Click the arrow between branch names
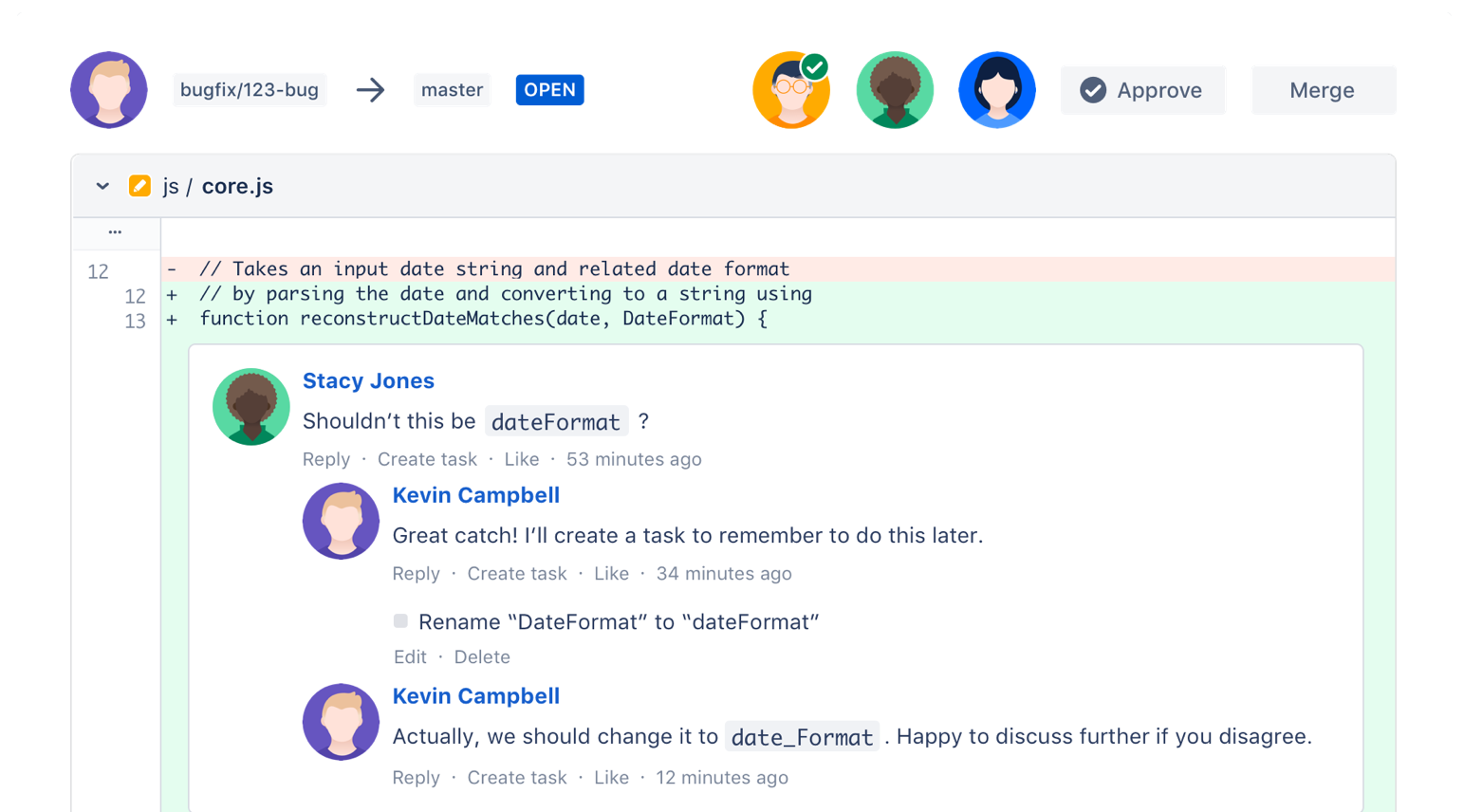 coord(371,90)
